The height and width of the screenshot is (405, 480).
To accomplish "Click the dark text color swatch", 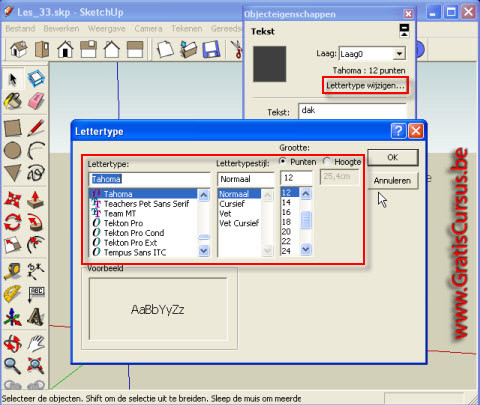I will [x=269, y=64].
